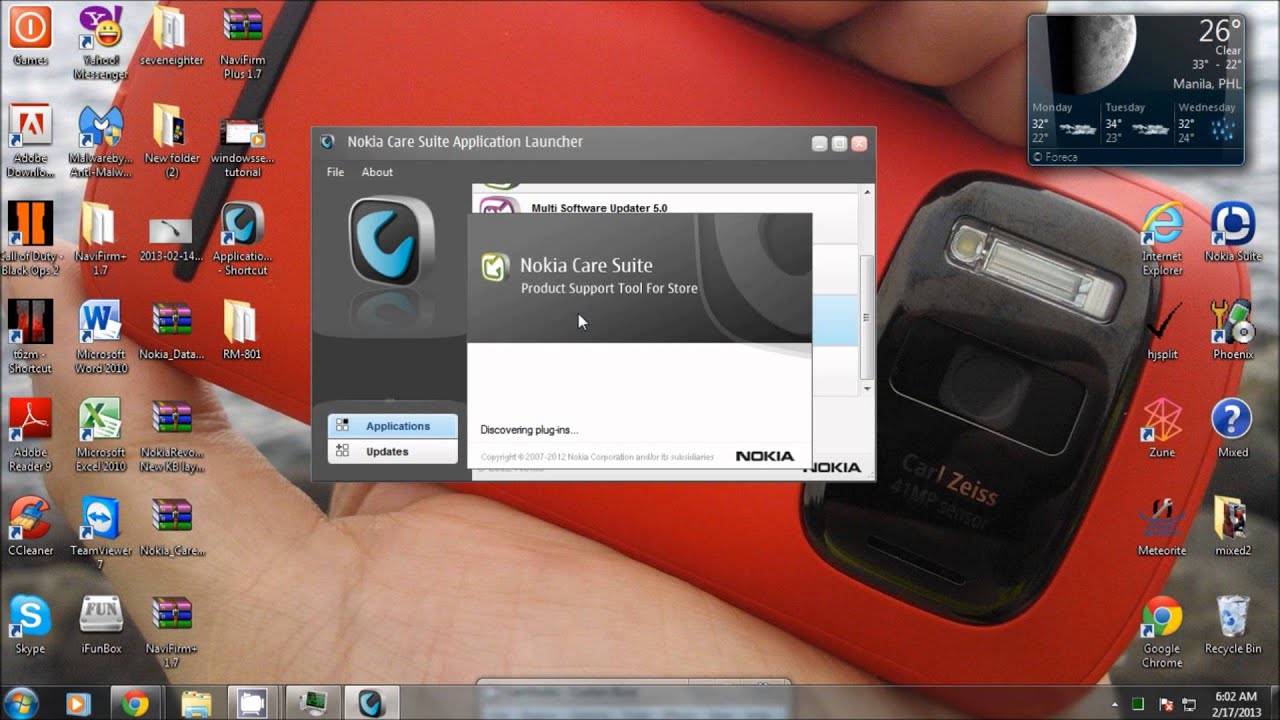Viewport: 1280px width, 720px height.
Task: Launch Phoenix from the desktop
Action: tap(1233, 331)
